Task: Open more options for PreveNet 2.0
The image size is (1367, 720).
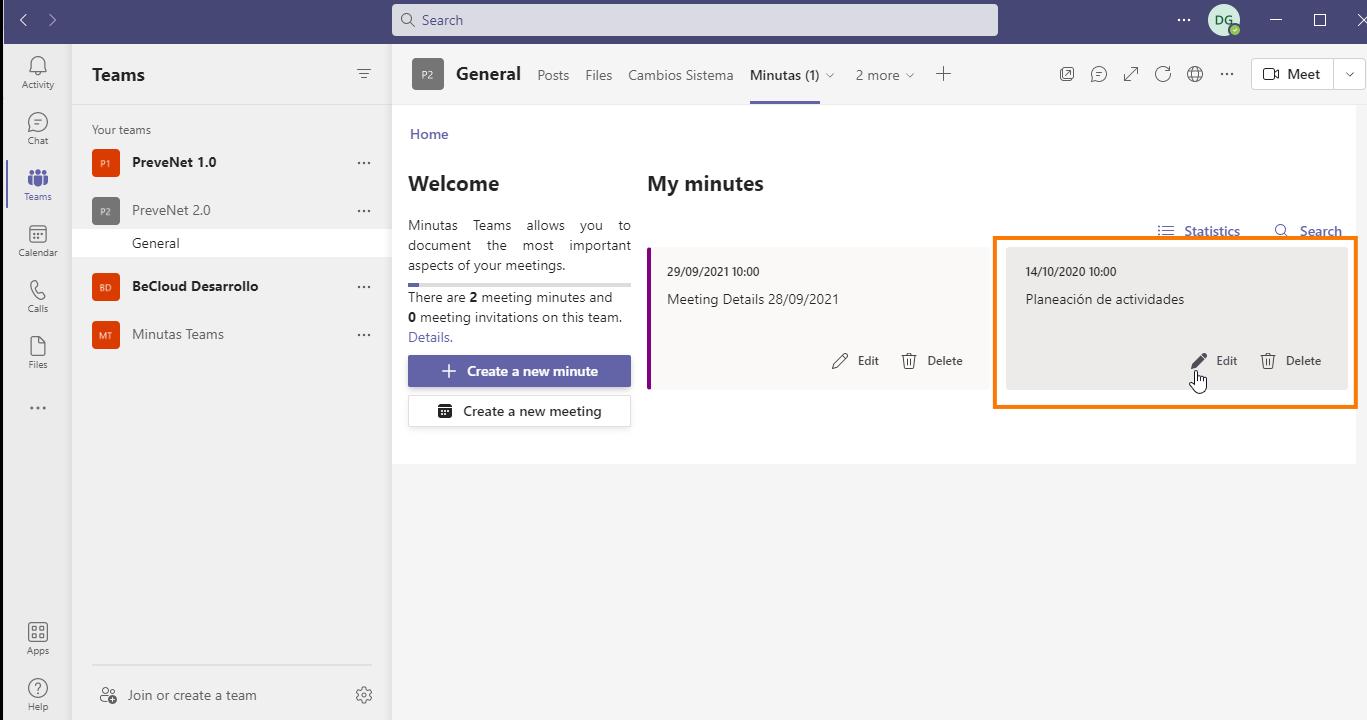Action: [x=364, y=210]
